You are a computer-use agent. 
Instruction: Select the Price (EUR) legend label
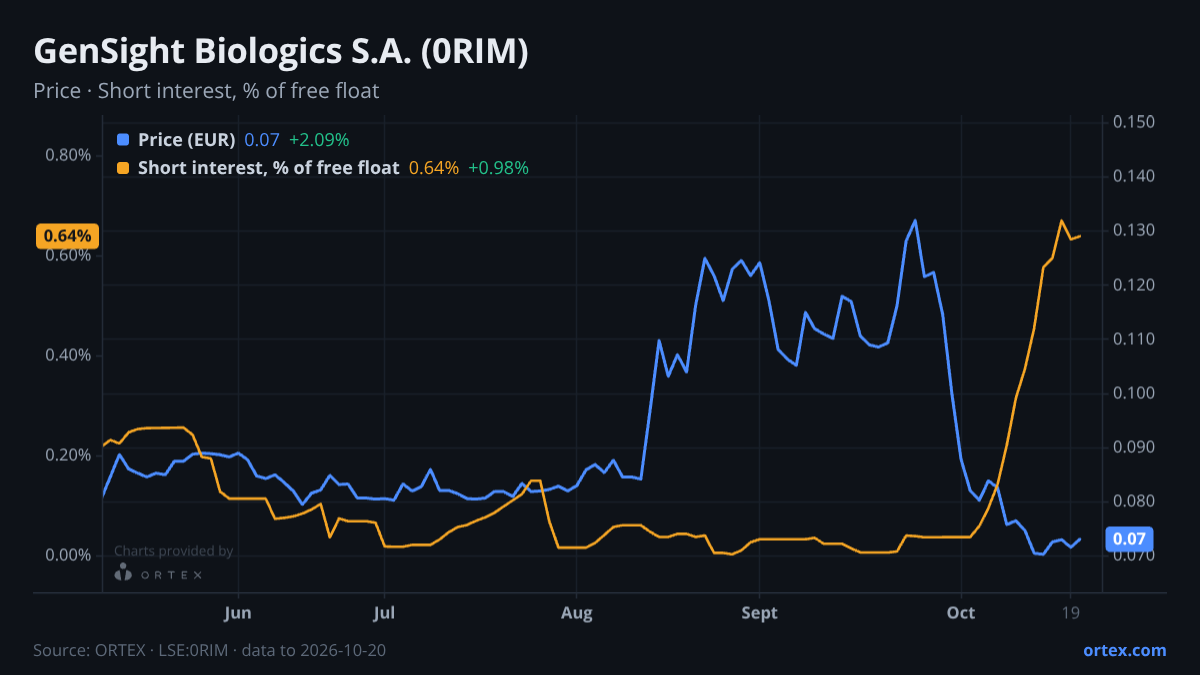[x=187, y=140]
